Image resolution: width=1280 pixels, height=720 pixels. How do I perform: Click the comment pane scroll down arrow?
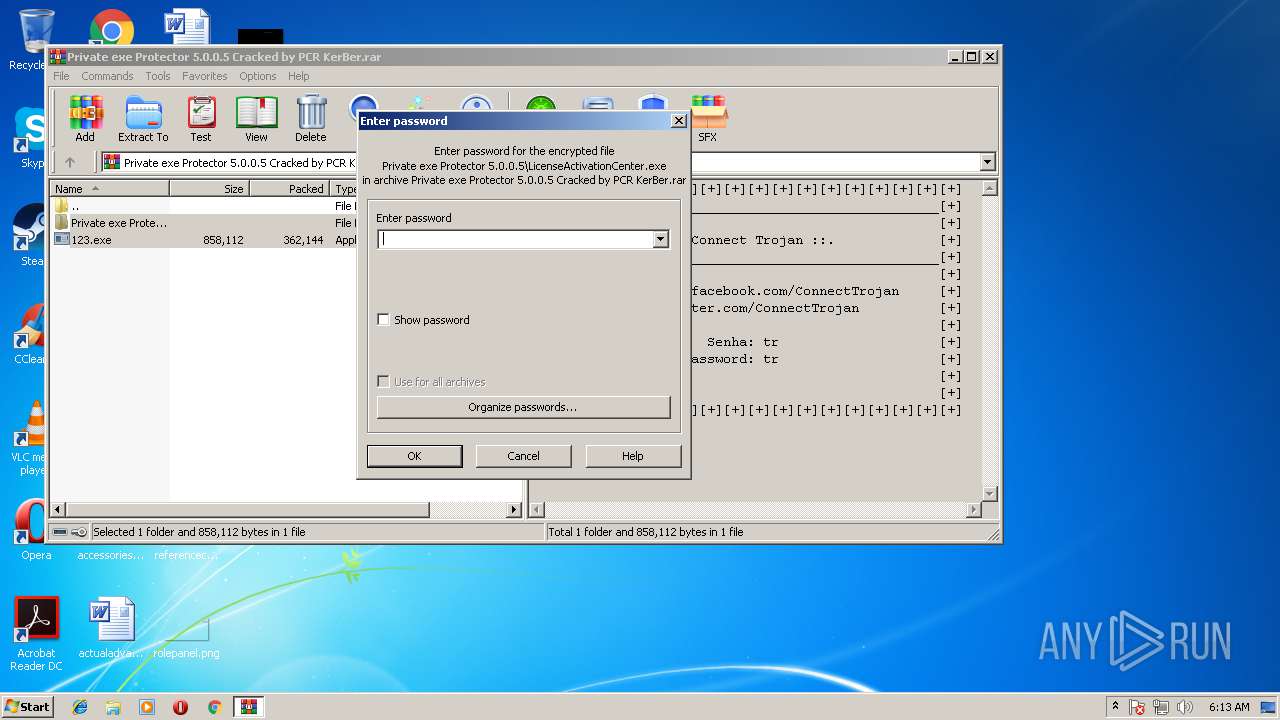[x=990, y=494]
